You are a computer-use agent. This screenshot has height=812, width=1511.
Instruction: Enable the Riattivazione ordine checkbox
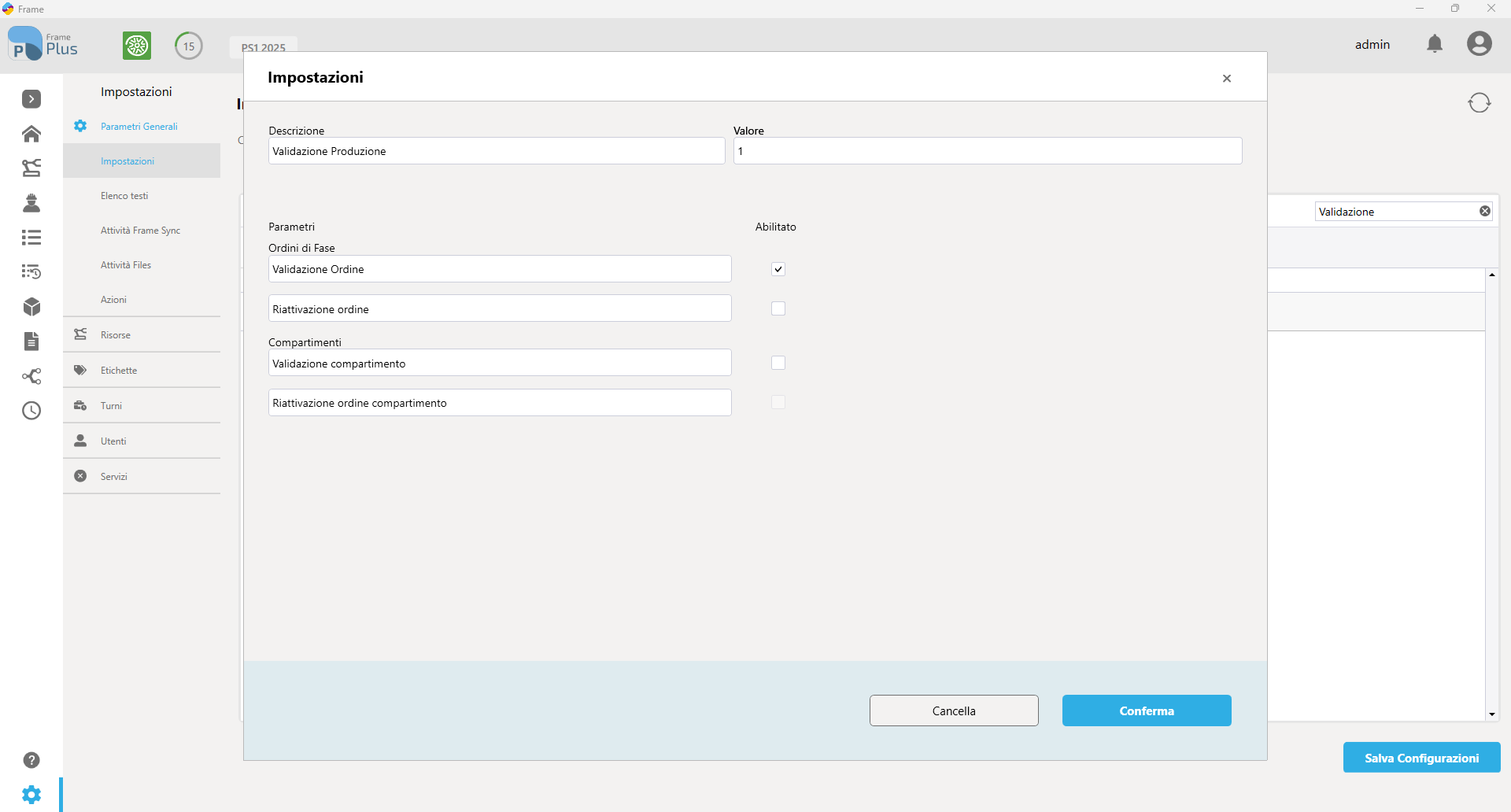tap(778, 308)
